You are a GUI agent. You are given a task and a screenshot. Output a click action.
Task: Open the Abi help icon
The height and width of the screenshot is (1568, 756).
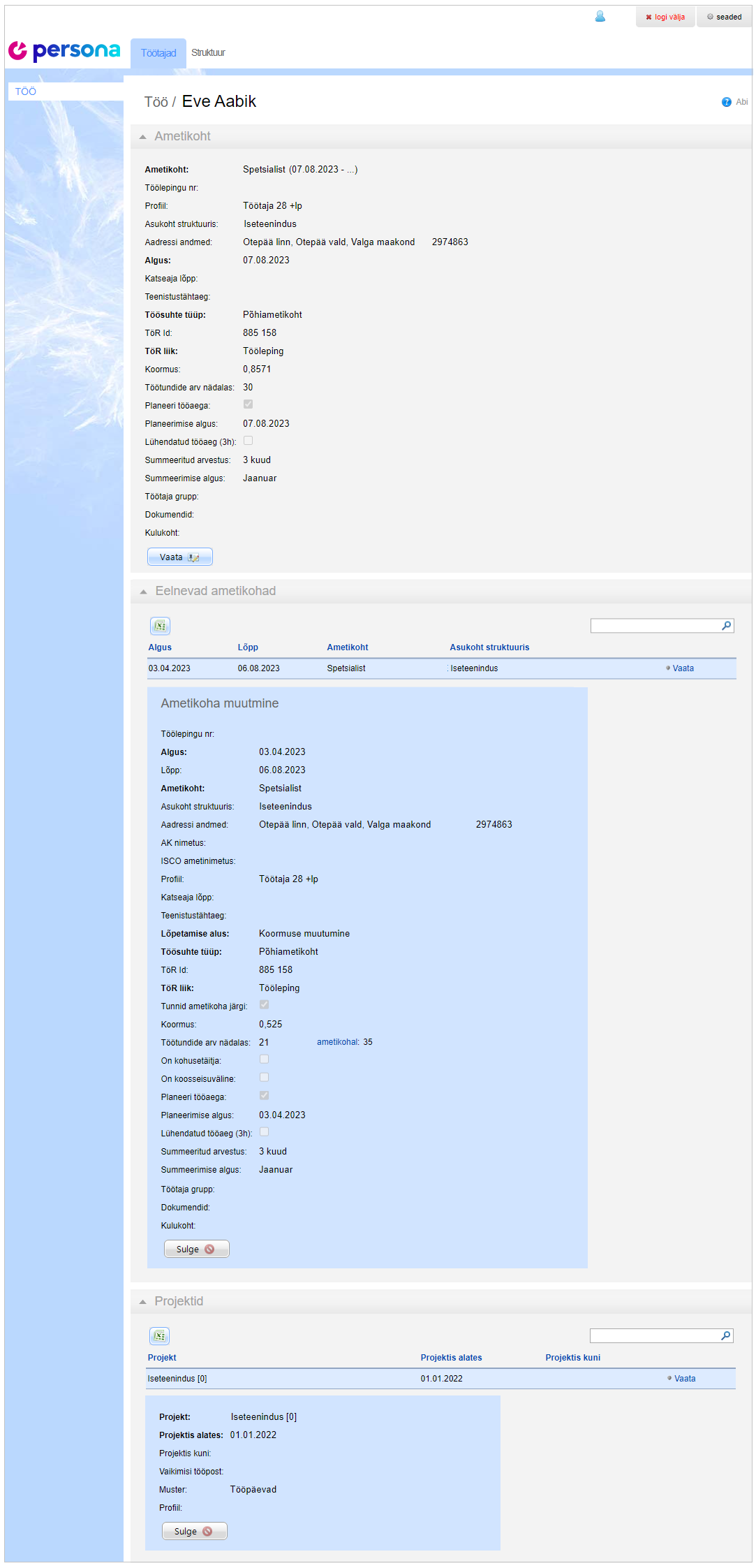727,102
